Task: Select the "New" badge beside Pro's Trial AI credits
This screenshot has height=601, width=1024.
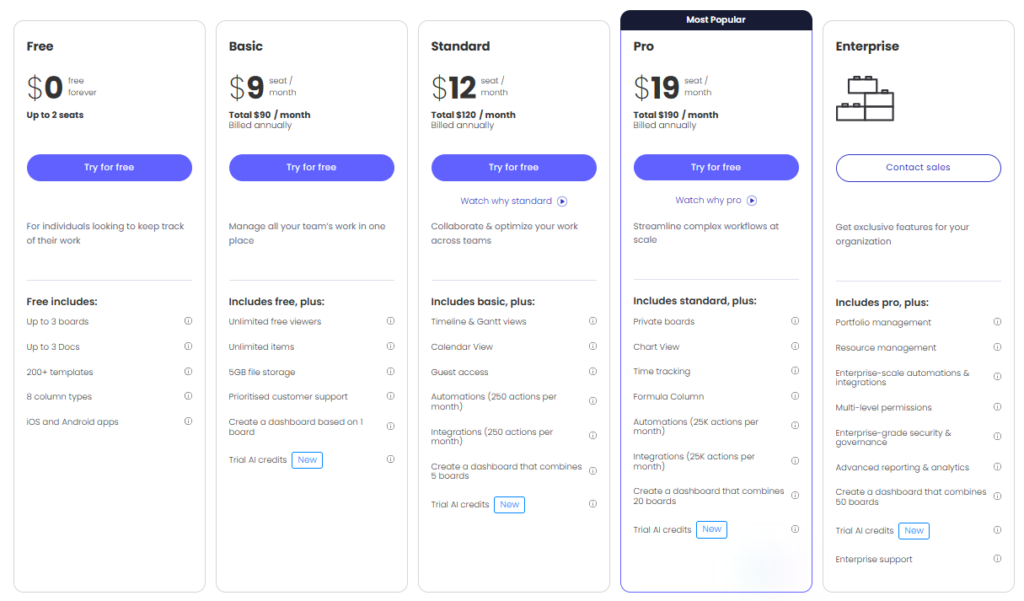Action: 711,529
